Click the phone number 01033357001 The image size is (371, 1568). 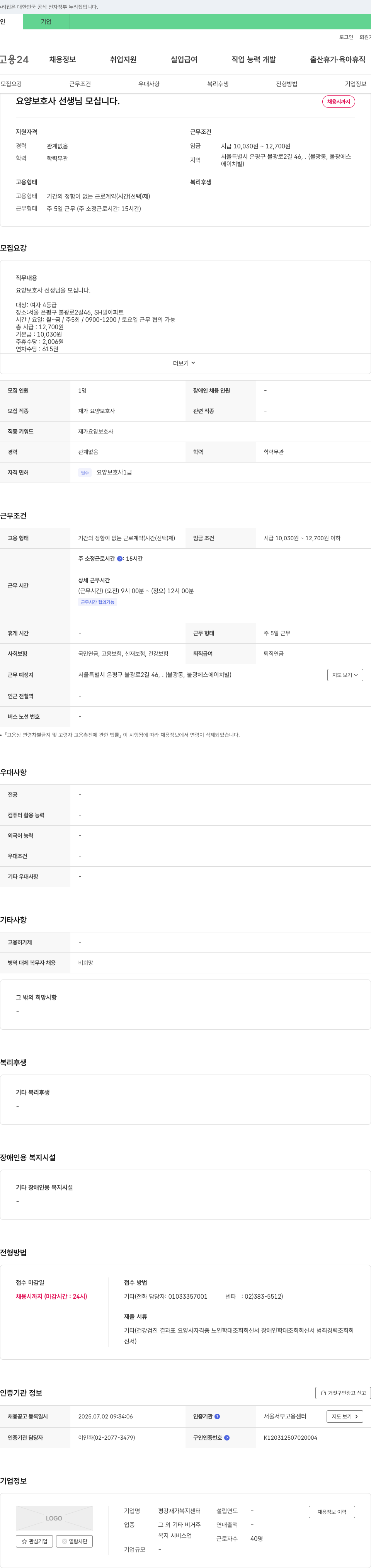click(188, 1296)
